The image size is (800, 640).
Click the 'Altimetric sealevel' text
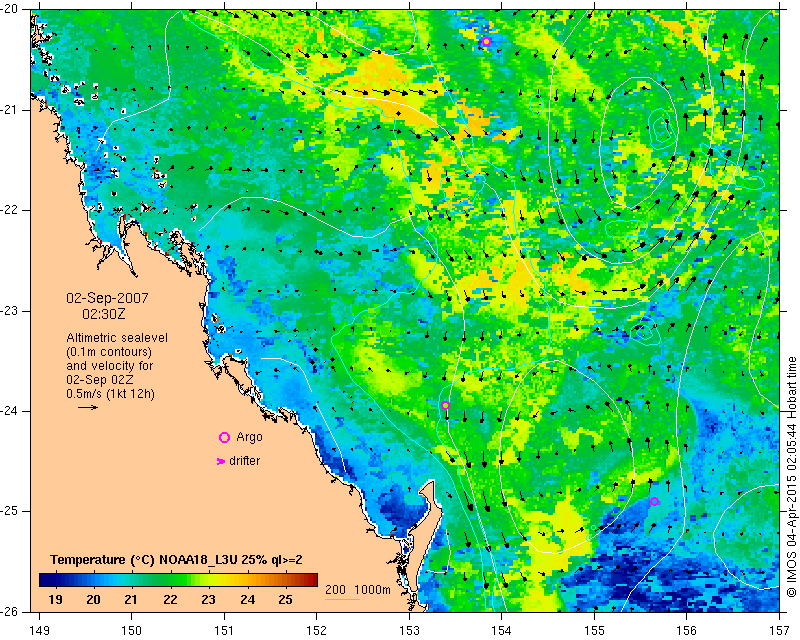pos(117,338)
